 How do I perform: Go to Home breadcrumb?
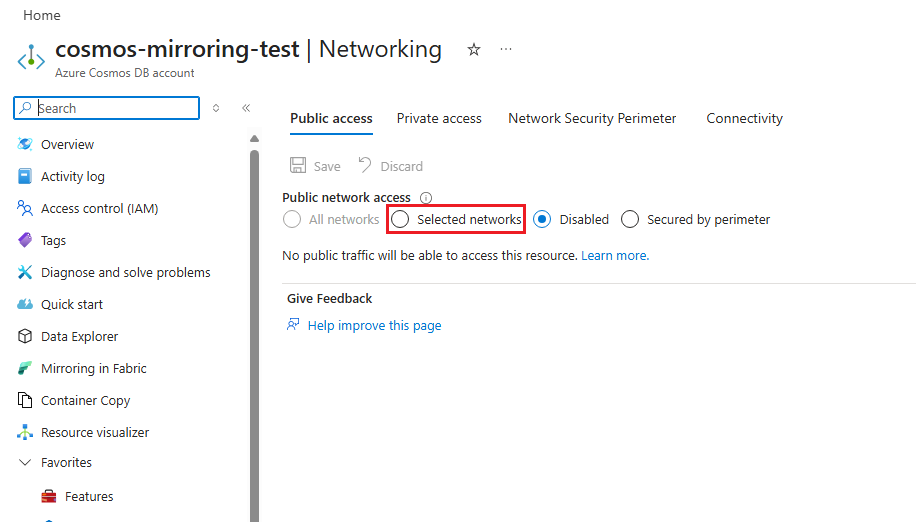coord(41,15)
